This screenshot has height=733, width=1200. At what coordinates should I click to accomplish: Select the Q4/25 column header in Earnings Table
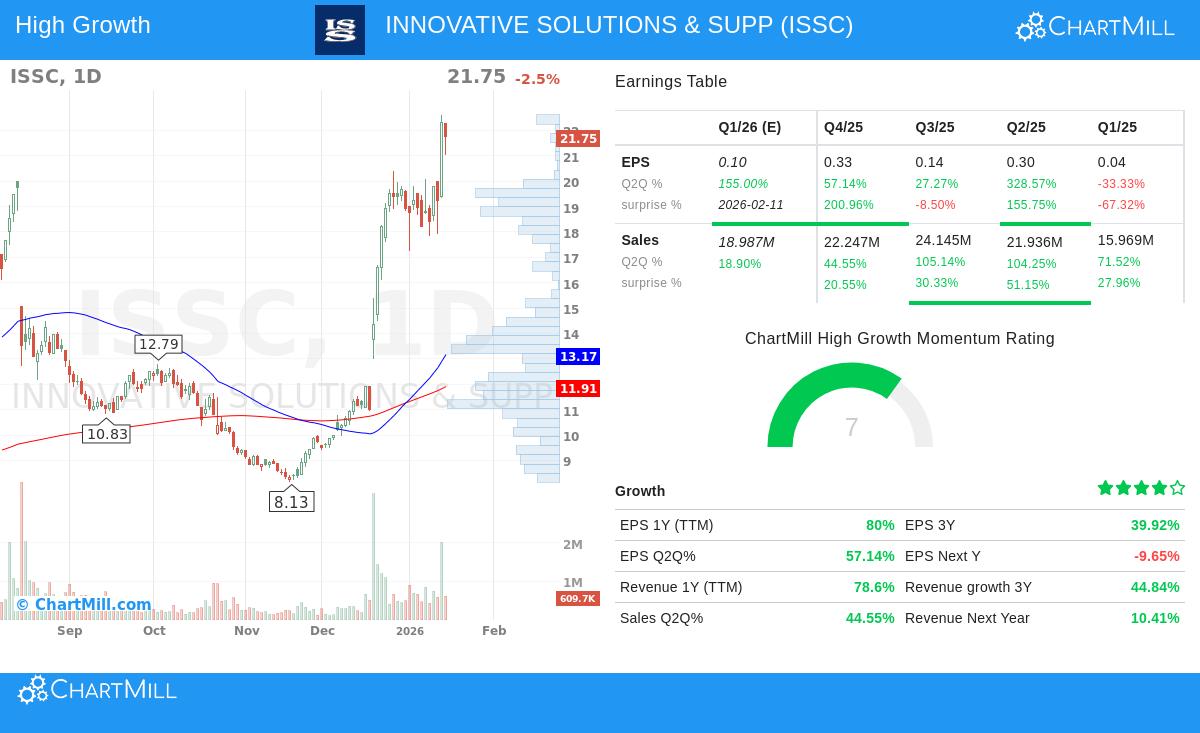coord(843,127)
